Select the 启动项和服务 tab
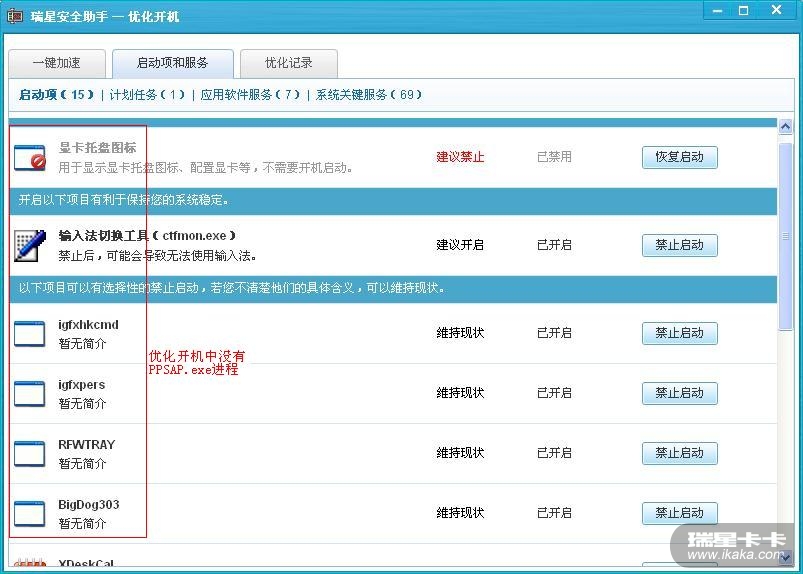803x574 pixels. point(173,63)
